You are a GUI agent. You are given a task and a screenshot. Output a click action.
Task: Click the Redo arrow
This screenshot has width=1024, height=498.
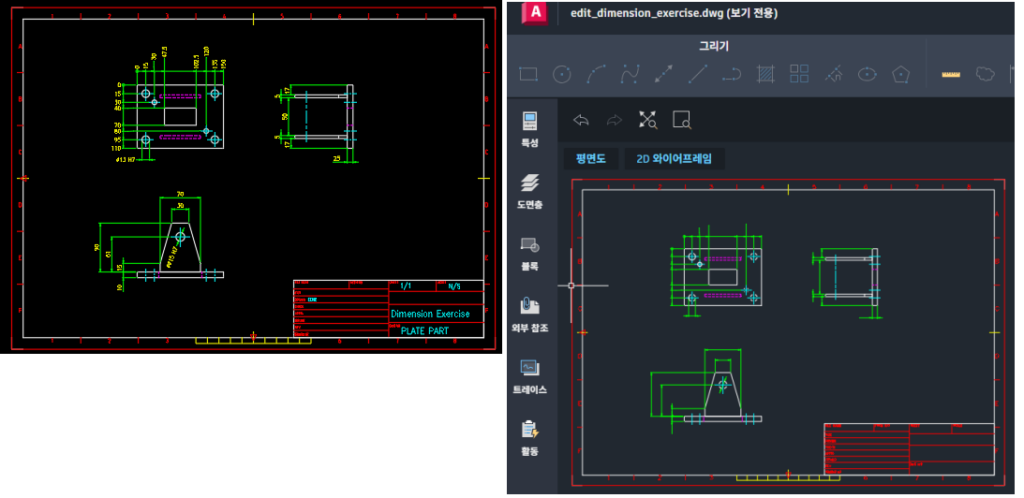click(x=614, y=121)
